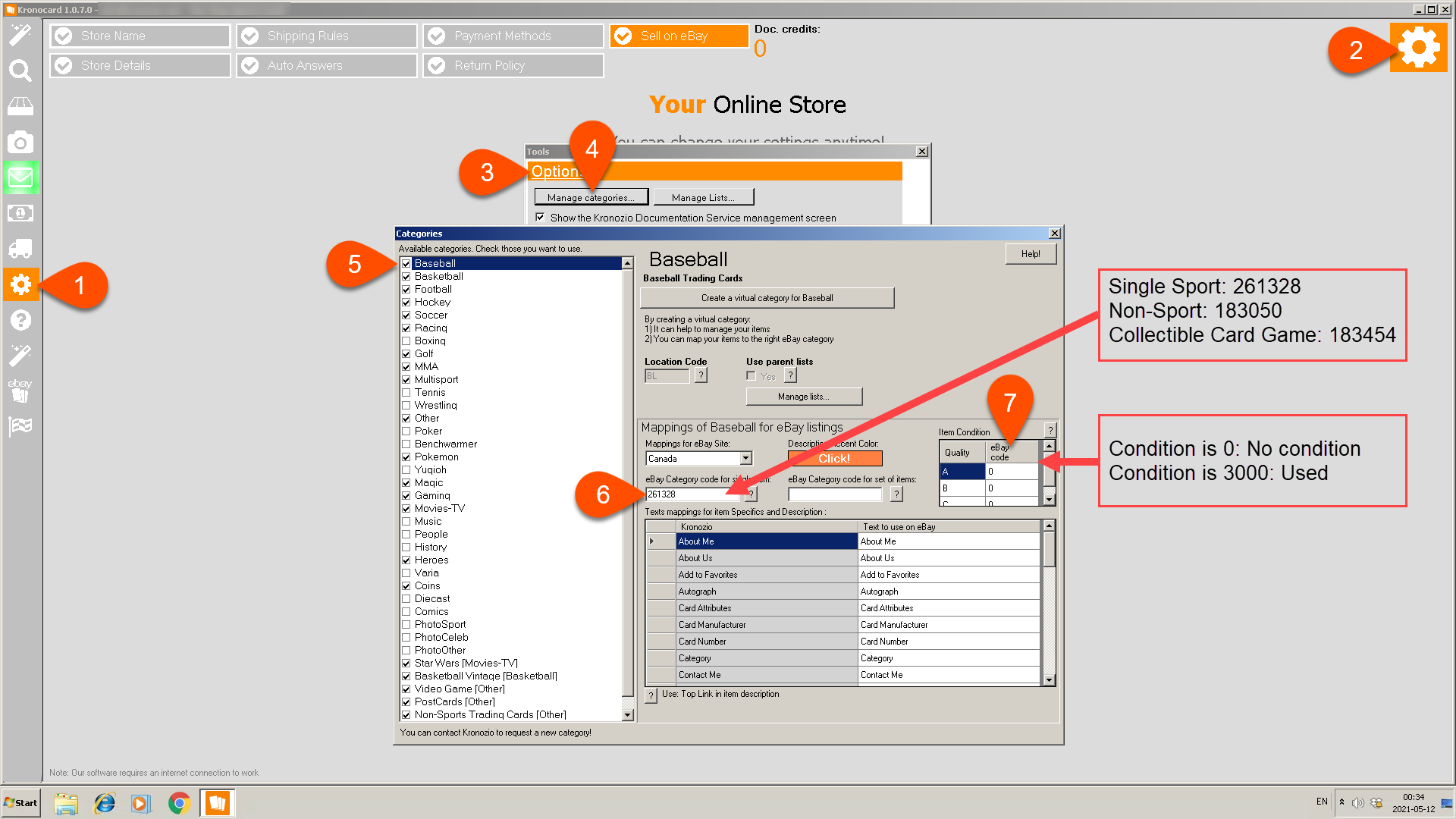The height and width of the screenshot is (819, 1456).
Task: Enable the Boxing category checkbox
Action: pyautogui.click(x=406, y=341)
